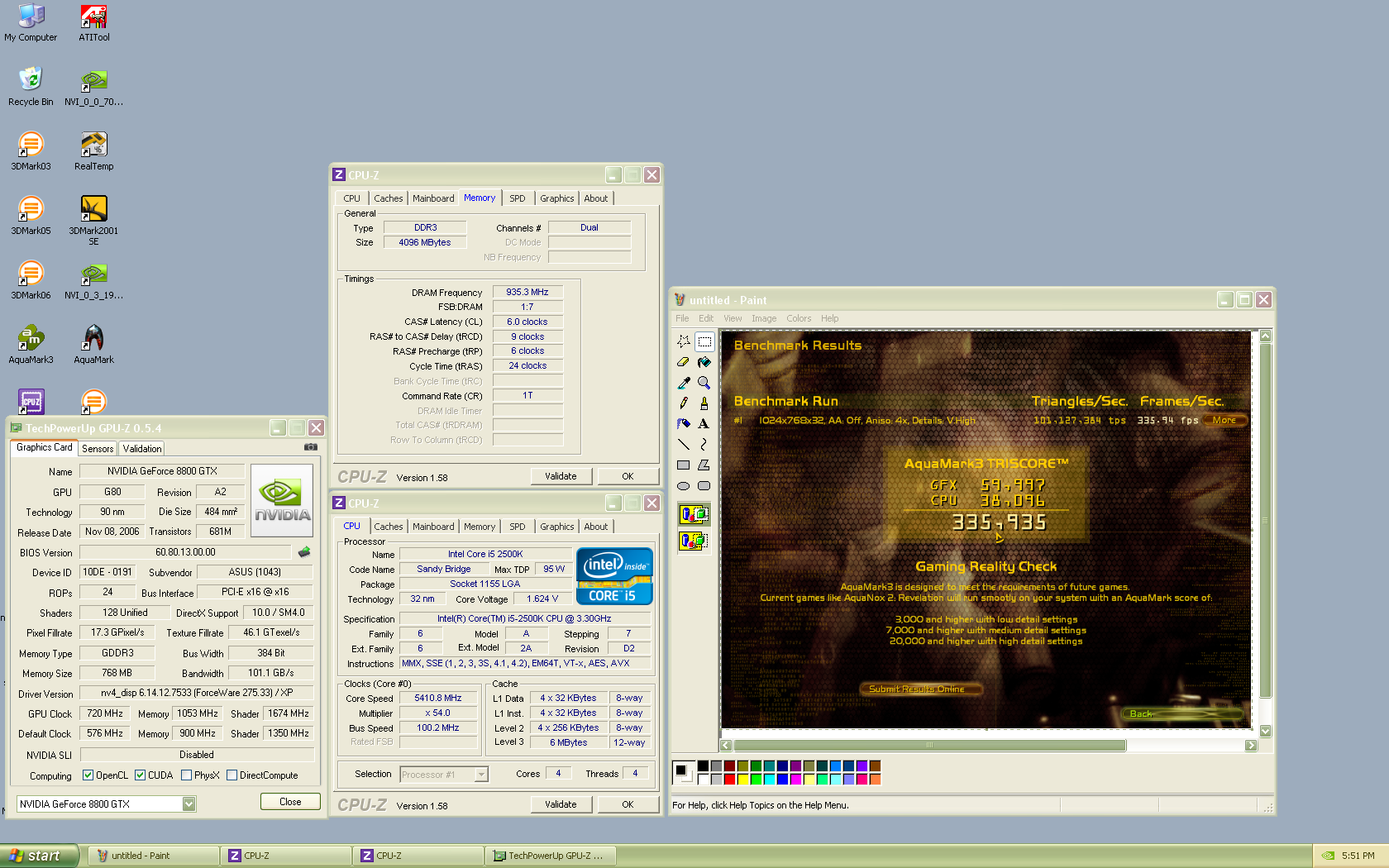1389x868 pixels.
Task: Open the AquaMark3 desktop icon
Action: (x=31, y=346)
